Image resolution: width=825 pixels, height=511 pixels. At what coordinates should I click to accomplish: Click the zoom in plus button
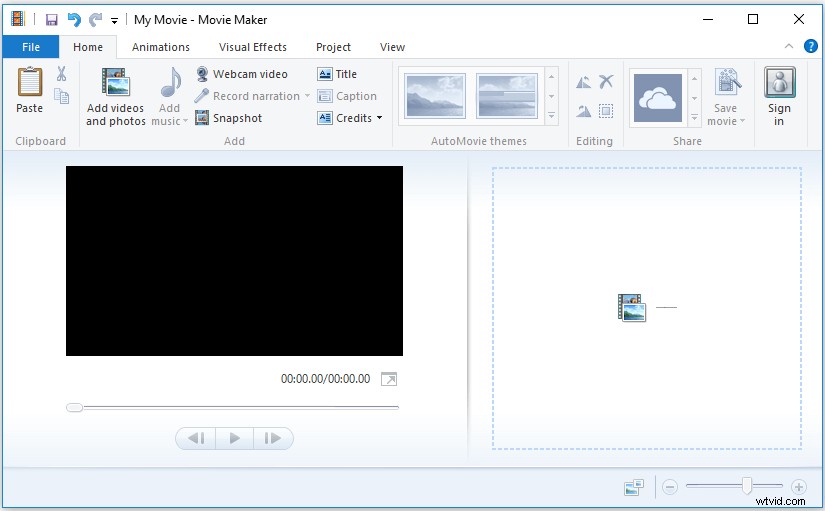pyautogui.click(x=798, y=487)
